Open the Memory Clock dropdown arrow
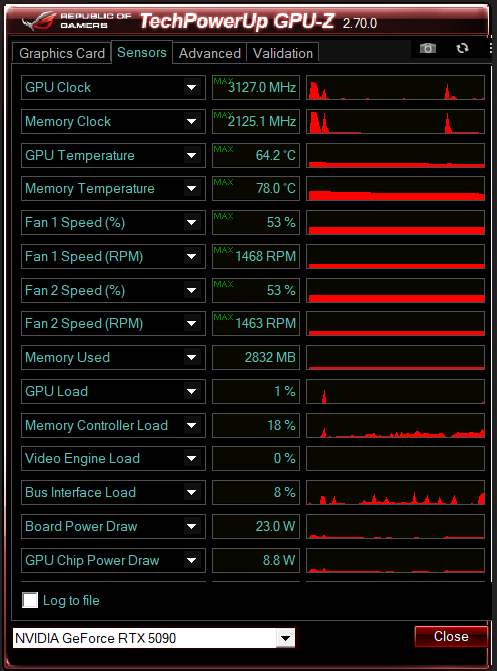The width and height of the screenshot is (497, 671). pos(191,122)
